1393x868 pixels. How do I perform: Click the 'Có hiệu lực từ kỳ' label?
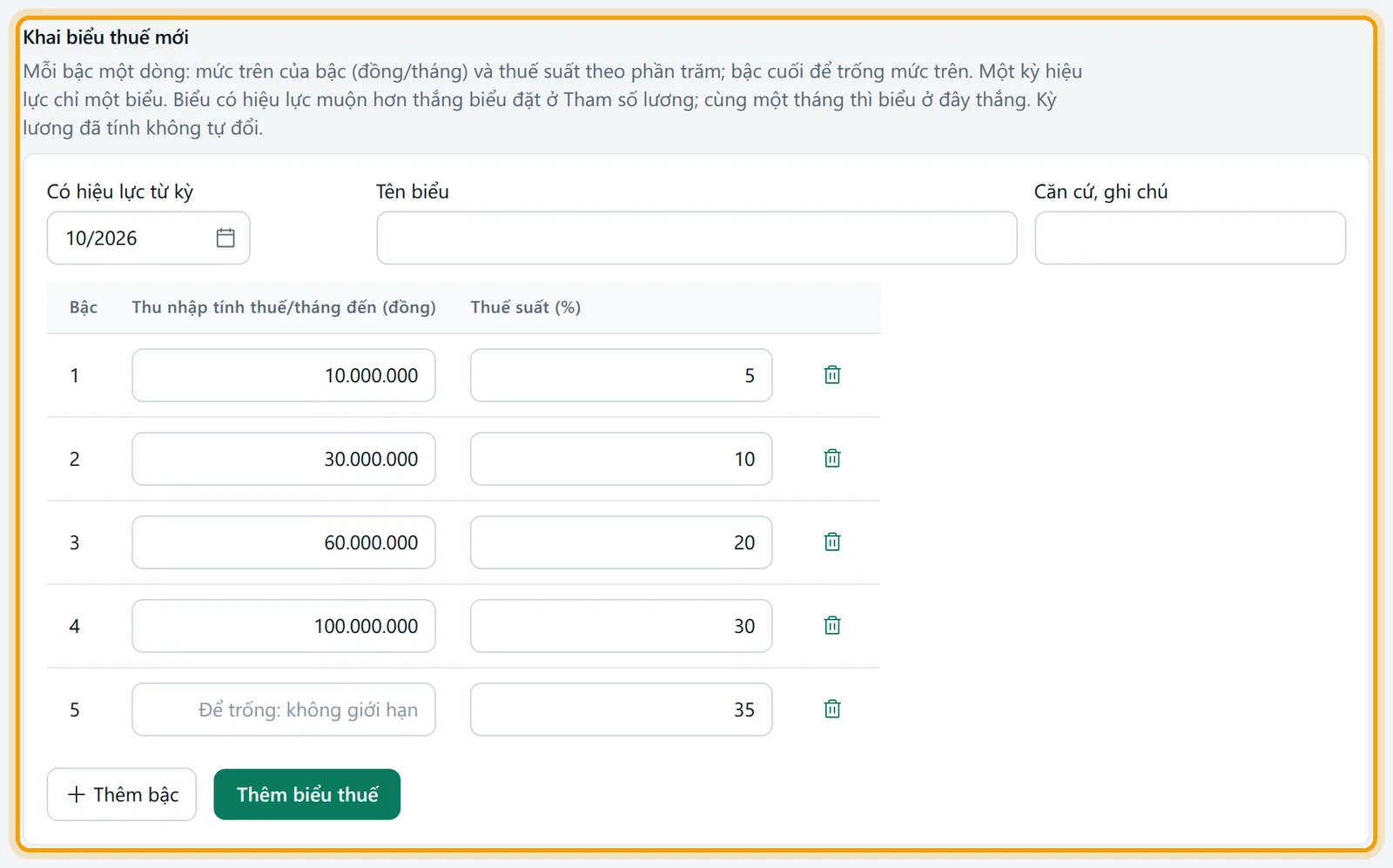tap(120, 192)
